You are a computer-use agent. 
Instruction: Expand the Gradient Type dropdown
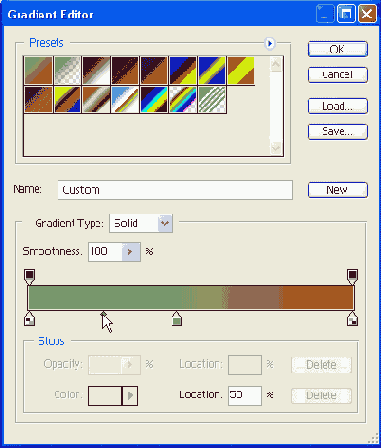(165, 223)
